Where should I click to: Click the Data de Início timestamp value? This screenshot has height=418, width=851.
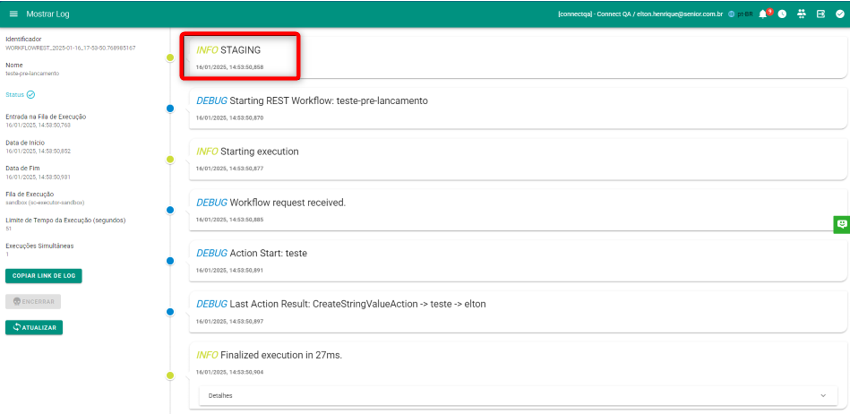pos(38,151)
